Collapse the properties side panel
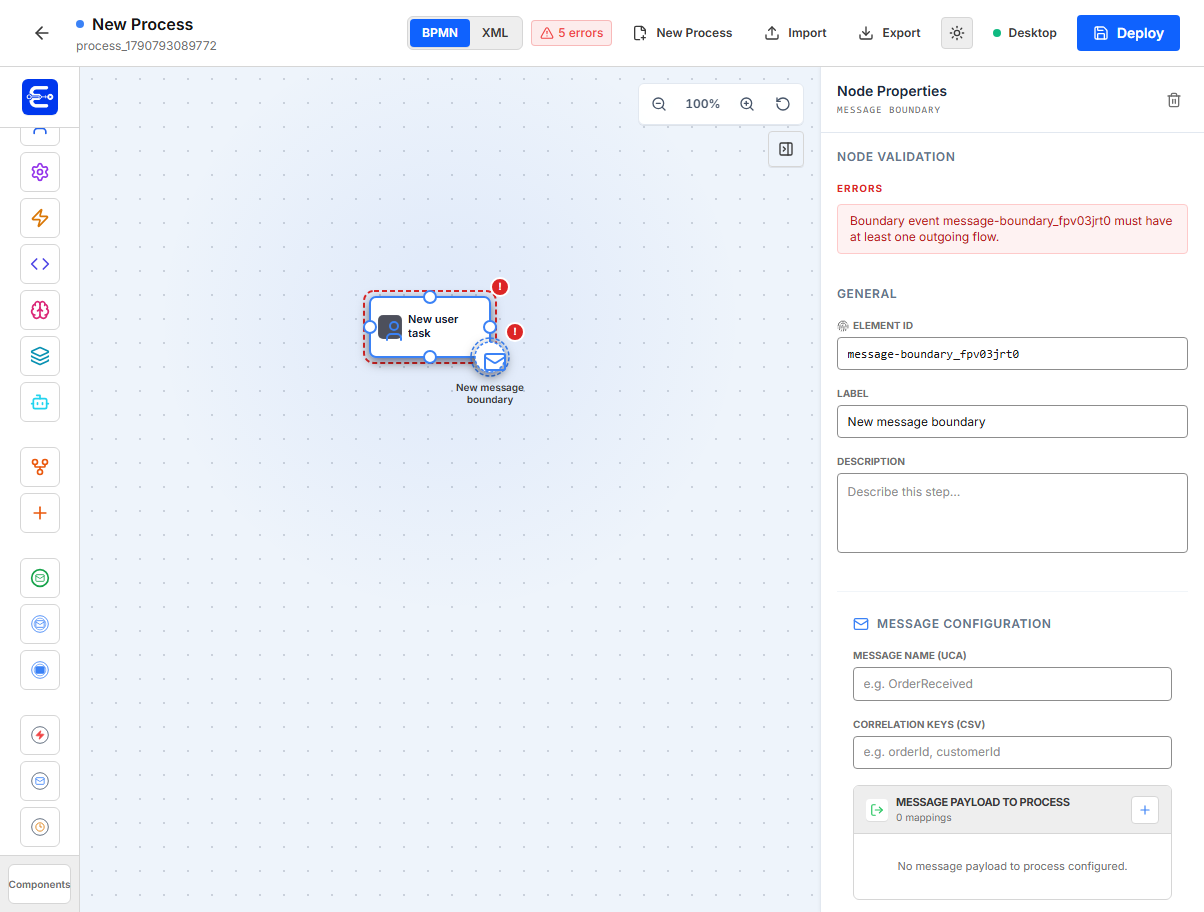 tap(786, 149)
